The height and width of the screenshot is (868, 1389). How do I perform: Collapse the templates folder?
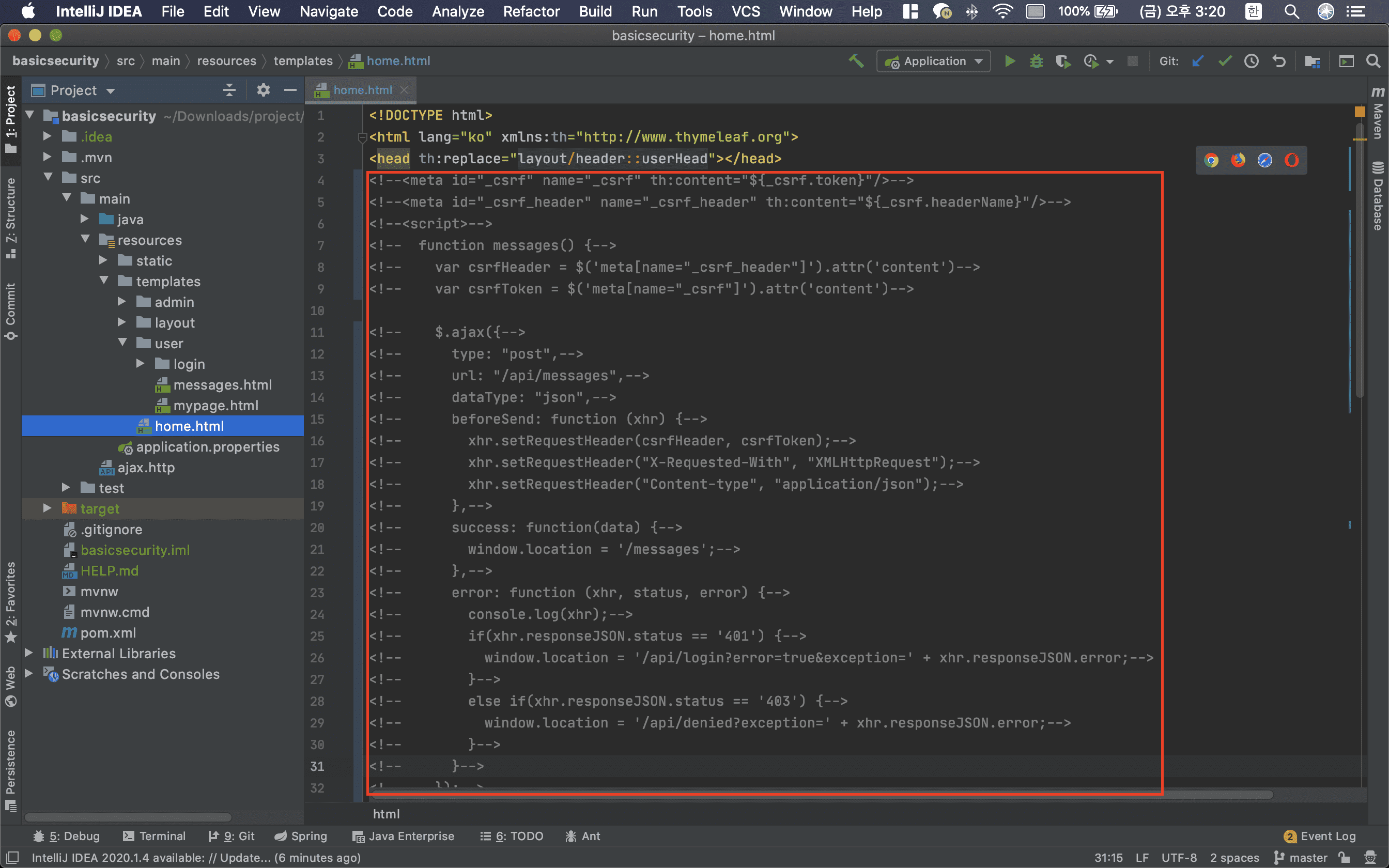tap(104, 281)
